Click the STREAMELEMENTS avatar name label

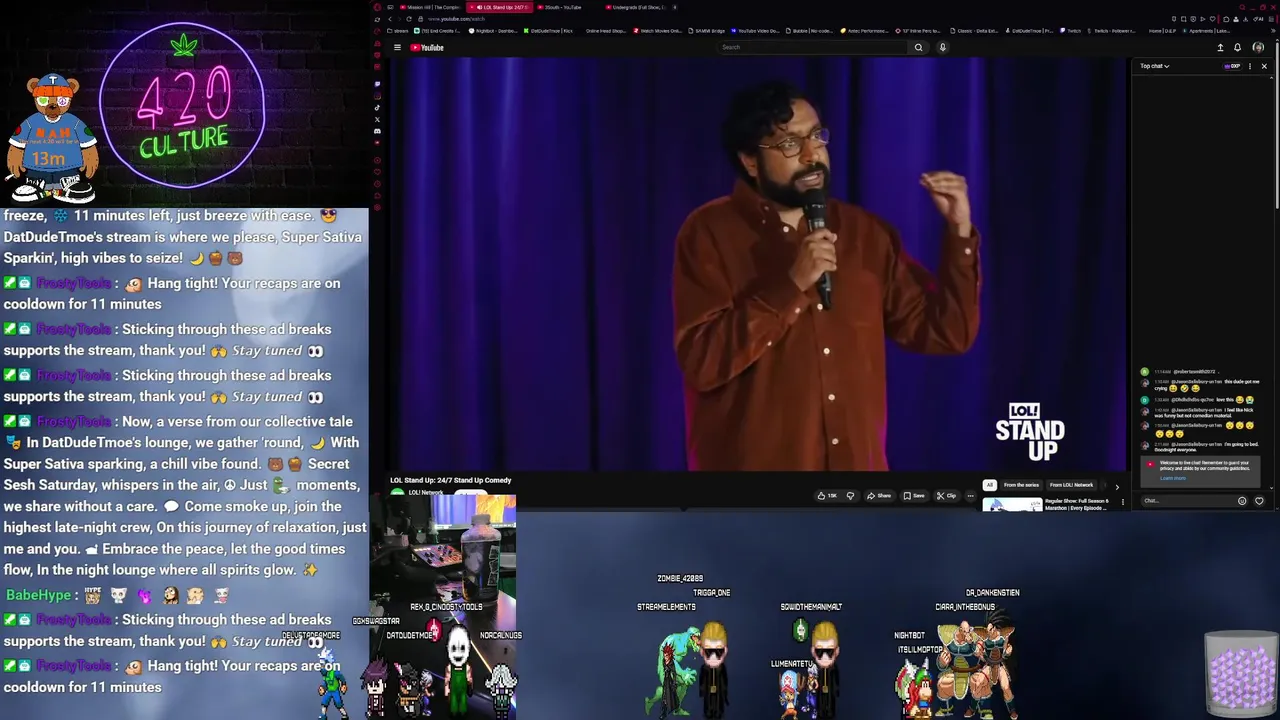click(666, 607)
